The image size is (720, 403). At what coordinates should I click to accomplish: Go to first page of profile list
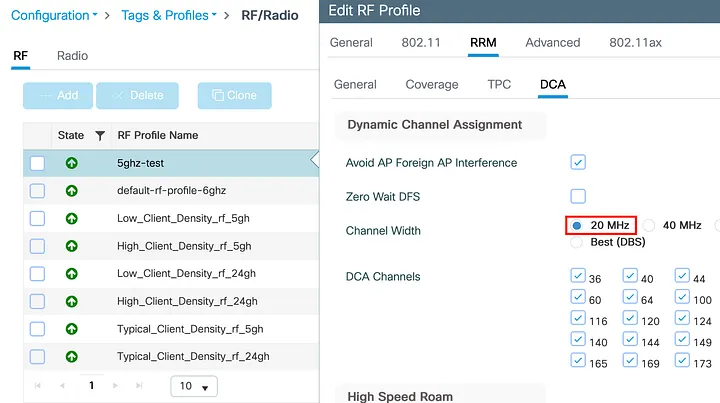39,385
